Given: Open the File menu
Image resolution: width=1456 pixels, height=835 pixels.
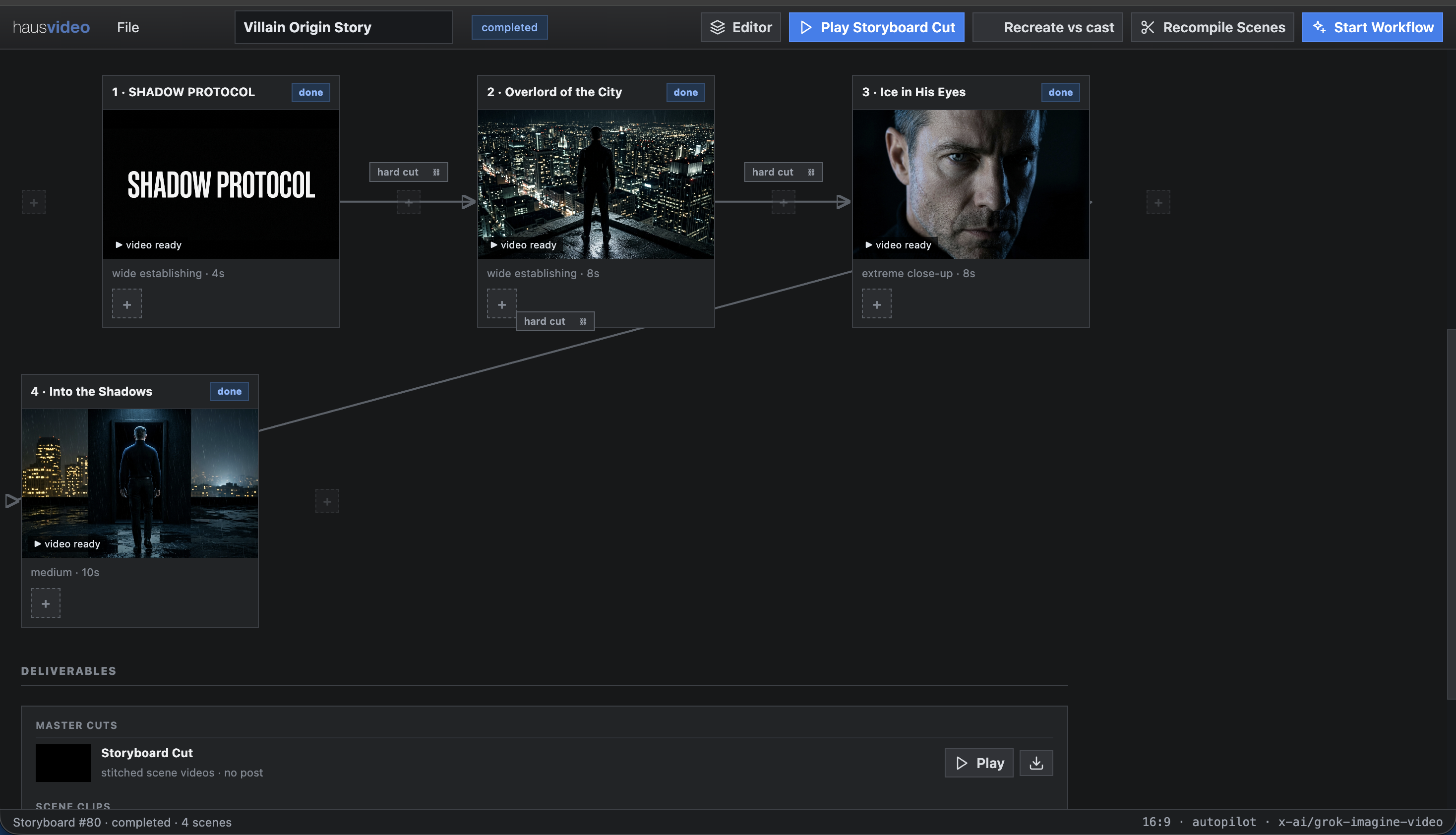Looking at the screenshot, I should point(128,27).
